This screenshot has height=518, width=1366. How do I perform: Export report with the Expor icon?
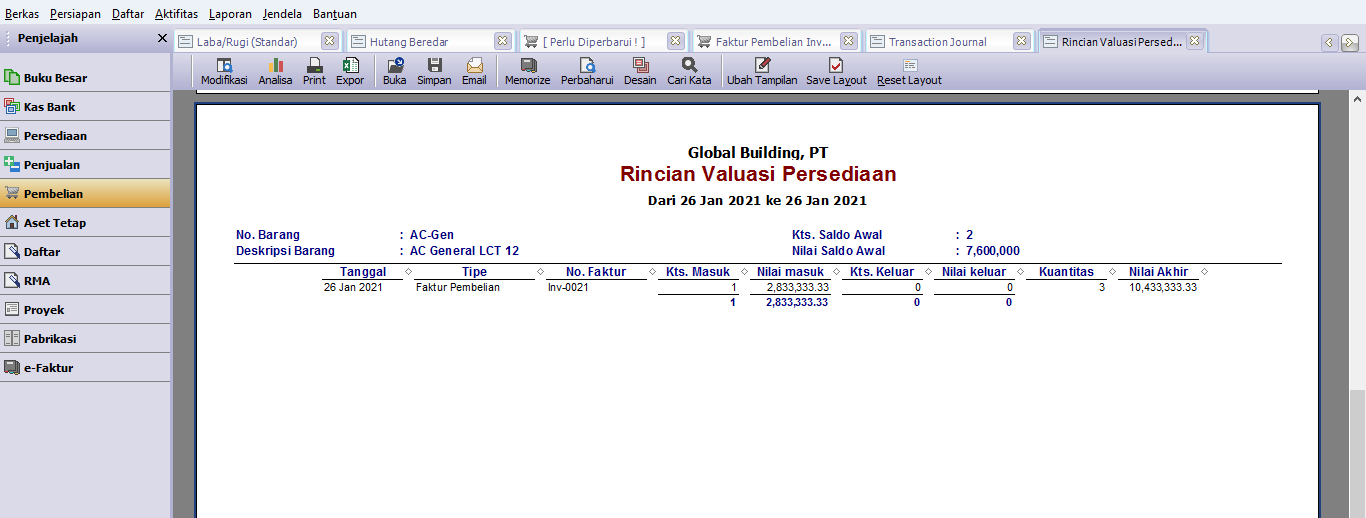[350, 71]
